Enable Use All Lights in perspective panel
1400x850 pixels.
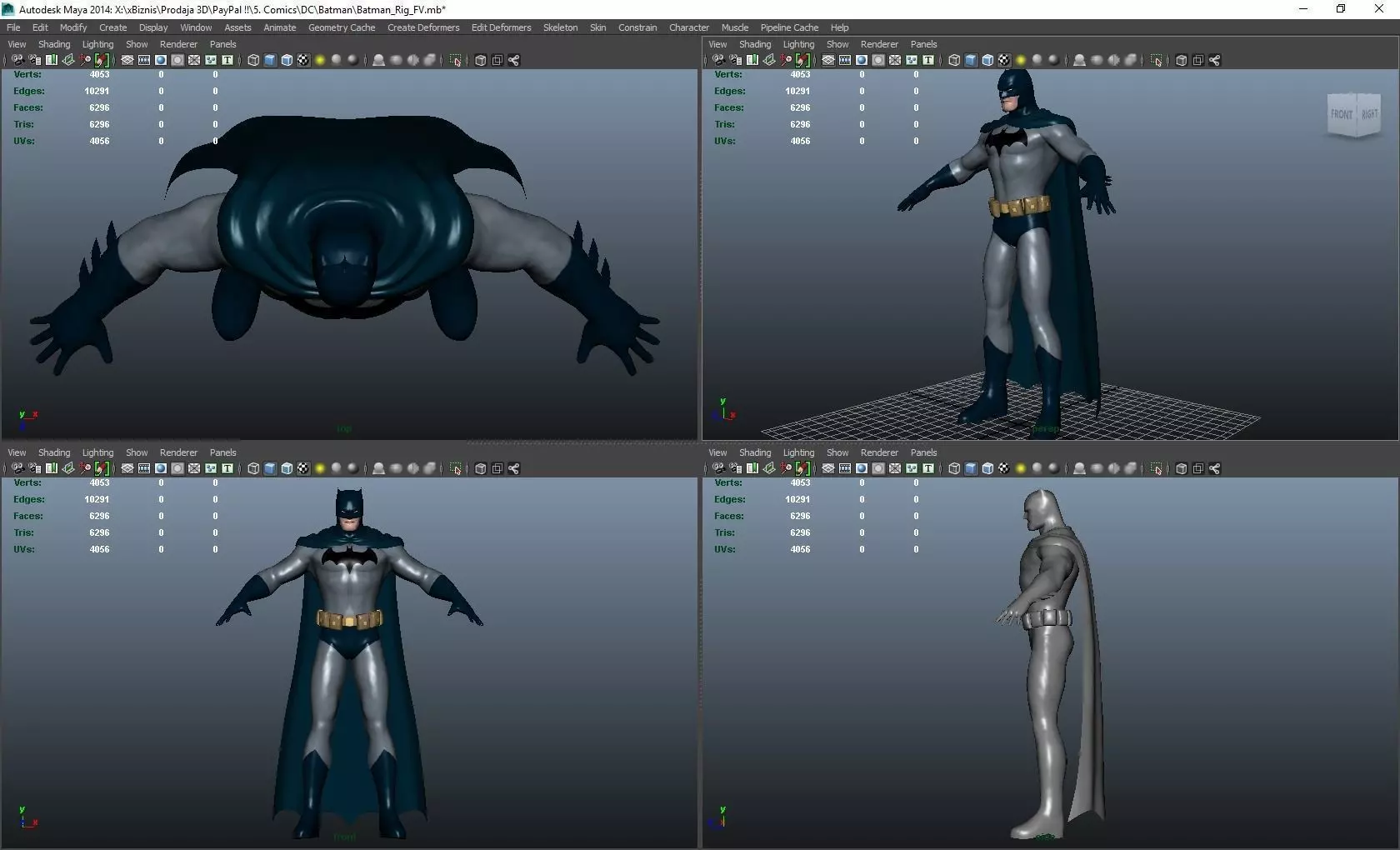[x=1021, y=60]
